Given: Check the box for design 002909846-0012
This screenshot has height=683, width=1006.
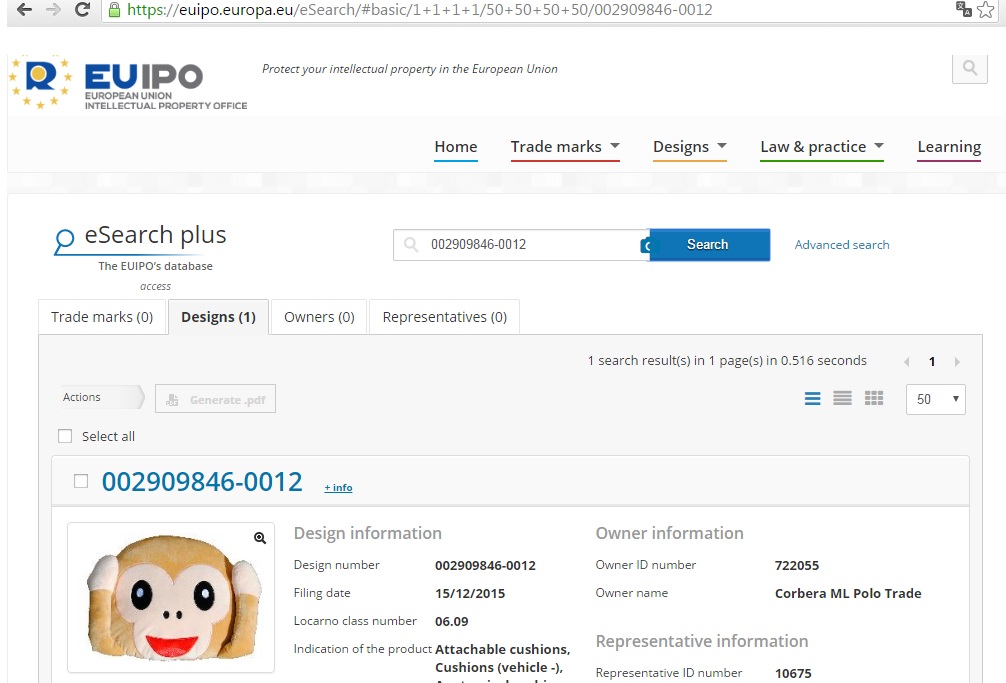Looking at the screenshot, I should click(x=81, y=481).
